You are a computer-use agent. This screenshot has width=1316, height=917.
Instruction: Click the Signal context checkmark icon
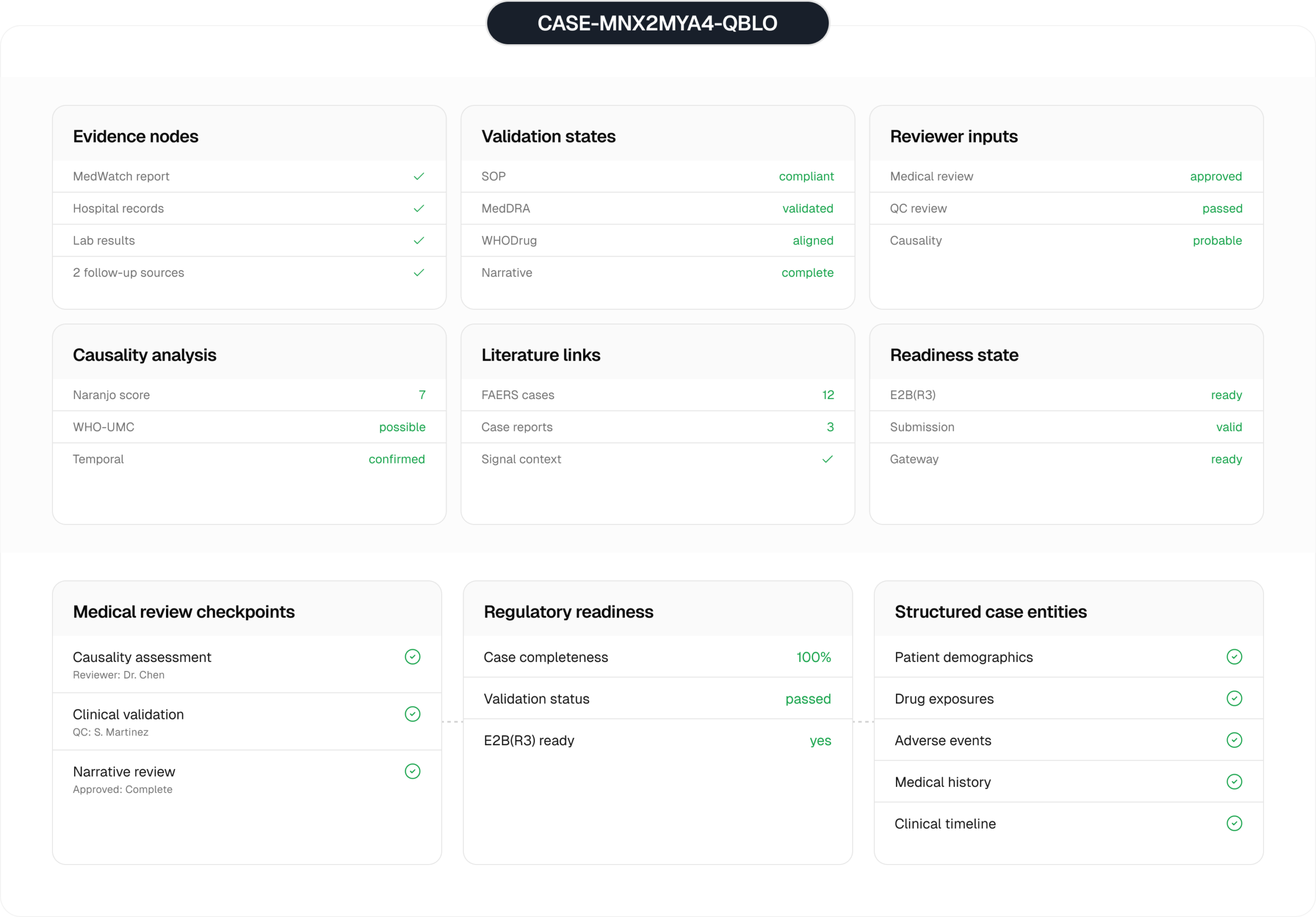click(x=828, y=459)
